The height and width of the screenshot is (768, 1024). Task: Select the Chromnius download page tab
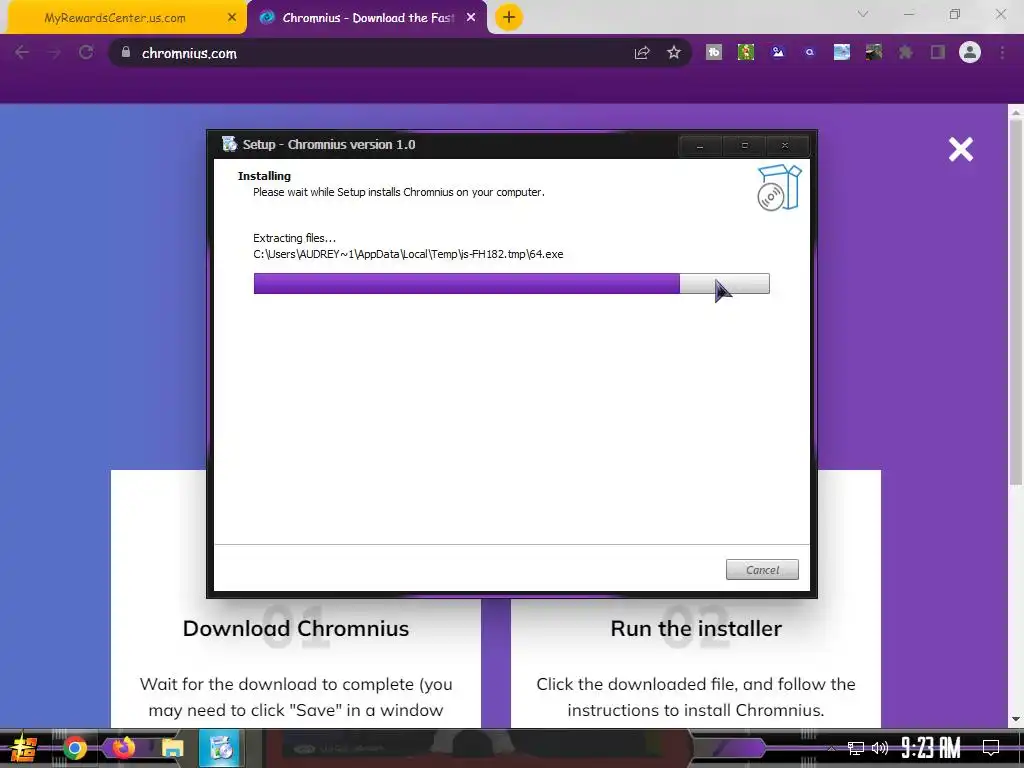[367, 18]
